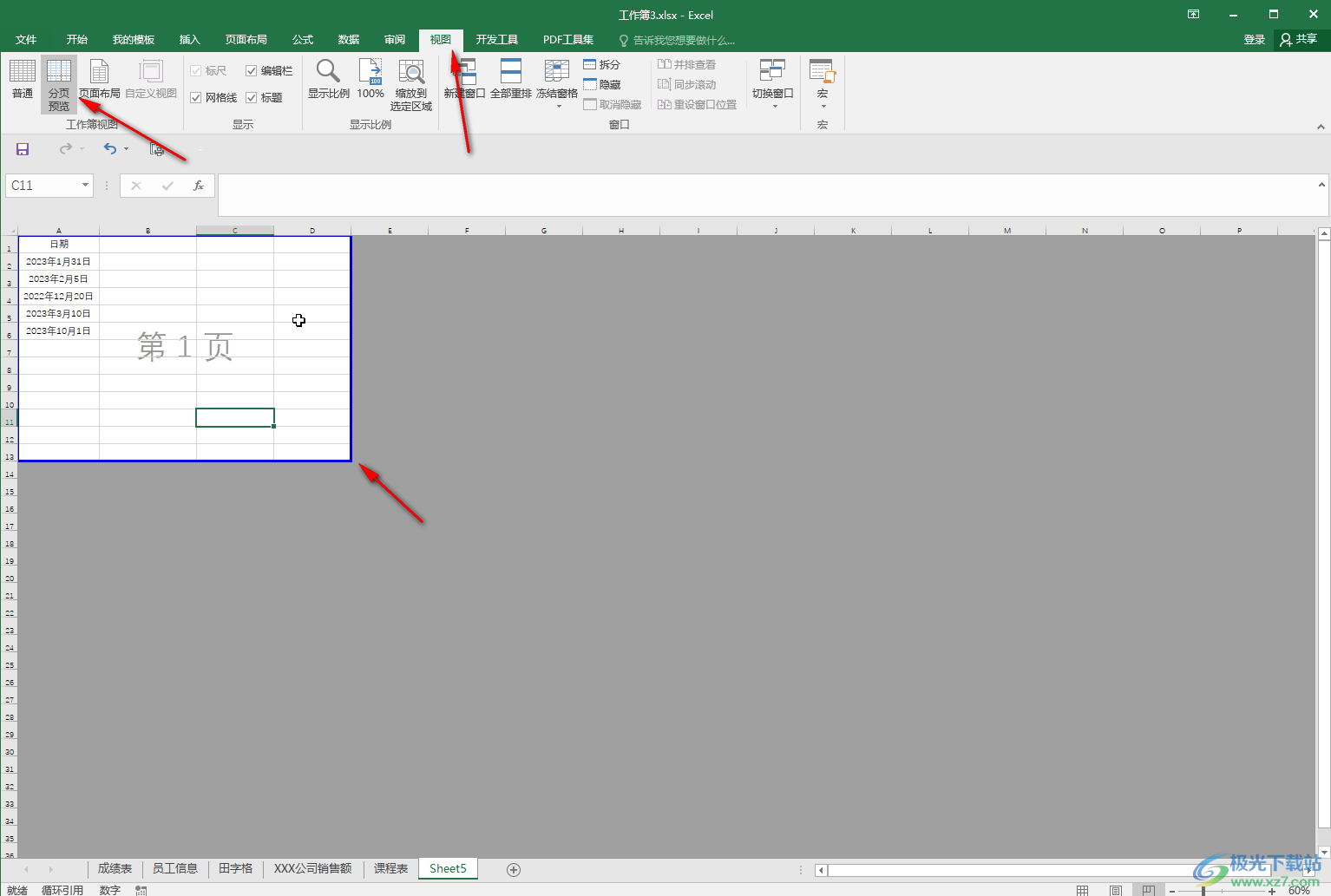Screen dimensions: 1331x896
Task: Switch to the 开始 Home tab
Action: click(x=77, y=40)
